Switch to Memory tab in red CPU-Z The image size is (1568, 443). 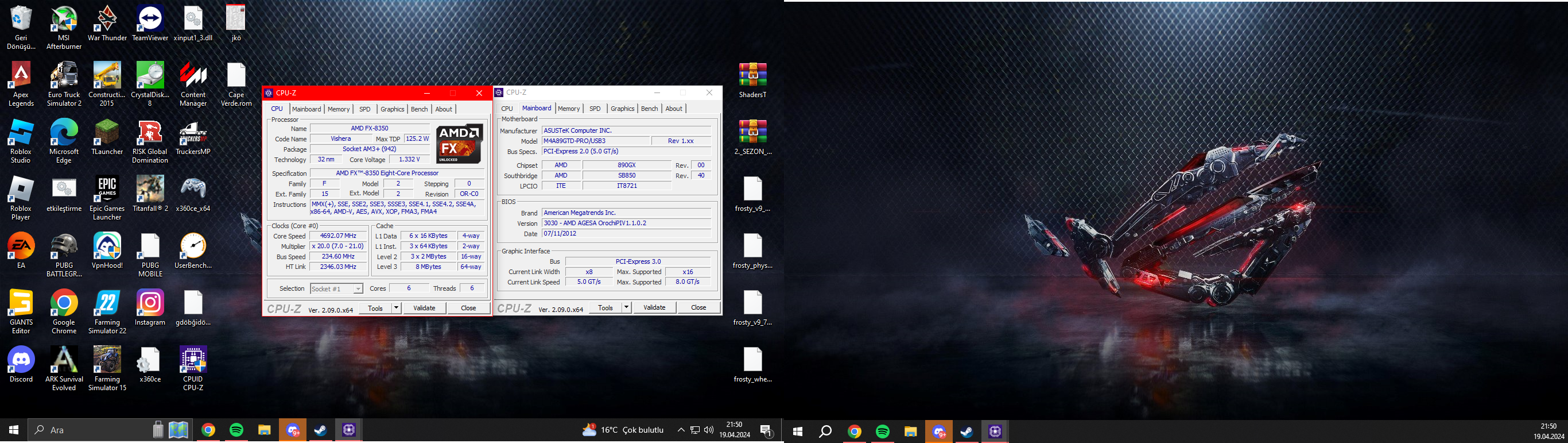point(339,109)
